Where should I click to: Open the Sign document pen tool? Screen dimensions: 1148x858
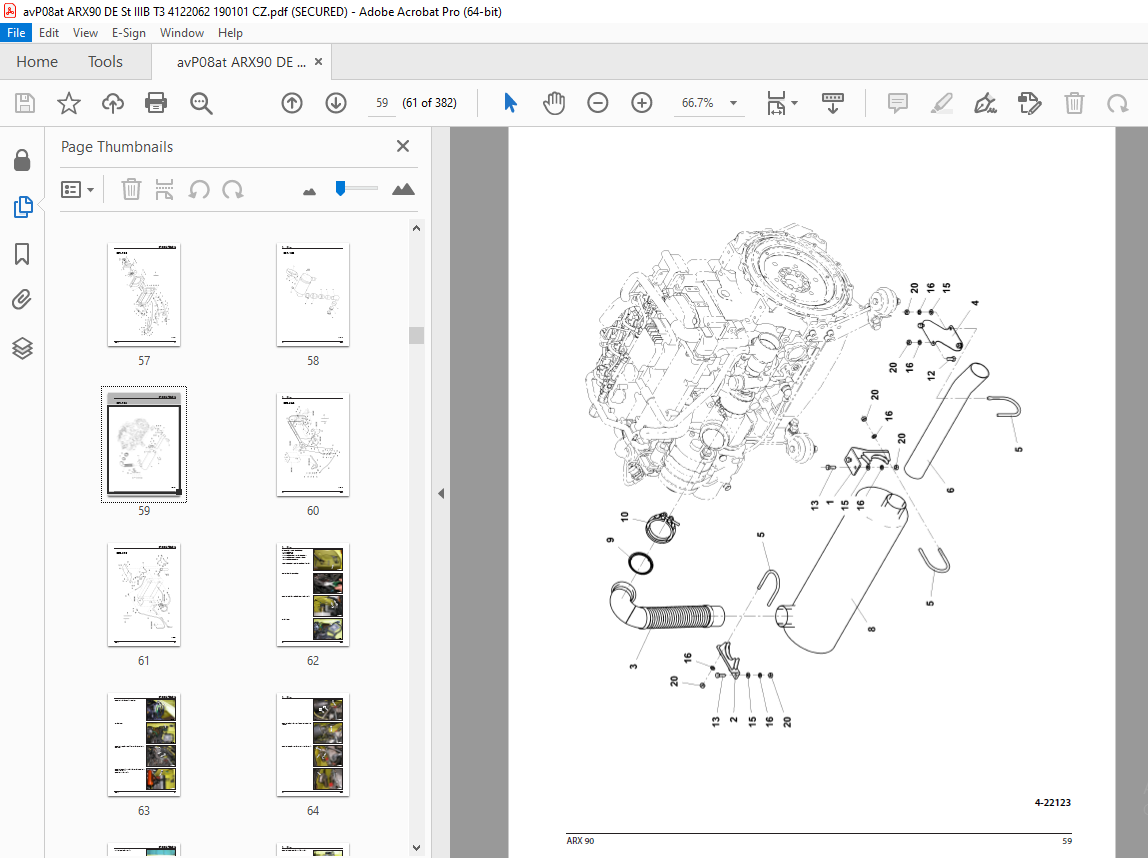(985, 103)
